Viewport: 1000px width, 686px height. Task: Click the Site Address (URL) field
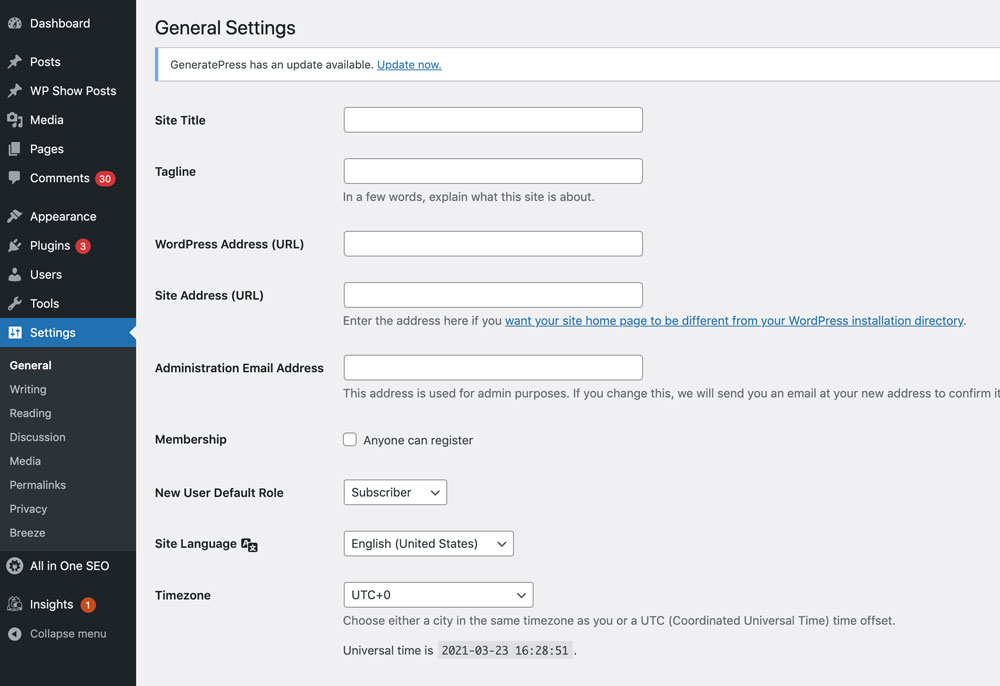coord(493,295)
